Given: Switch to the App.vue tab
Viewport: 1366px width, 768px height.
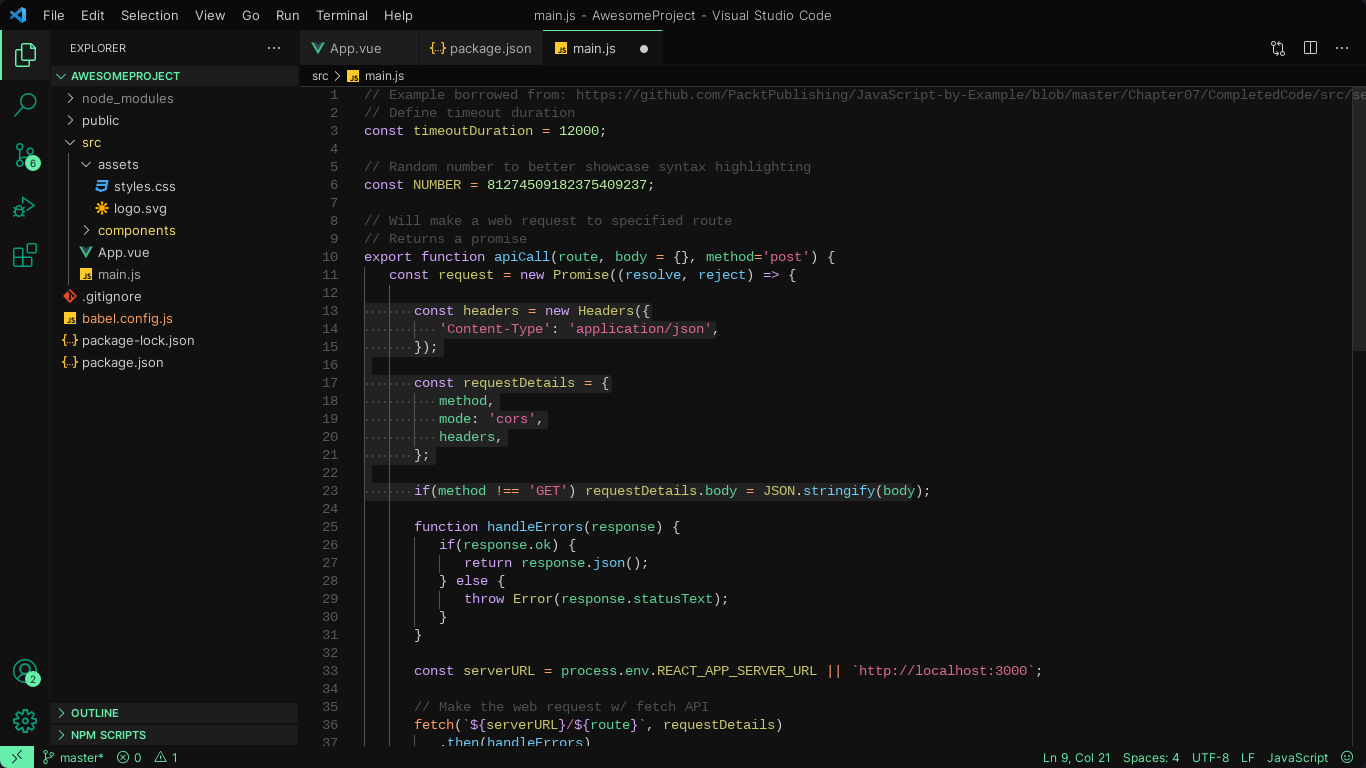Looking at the screenshot, I should (x=358, y=48).
